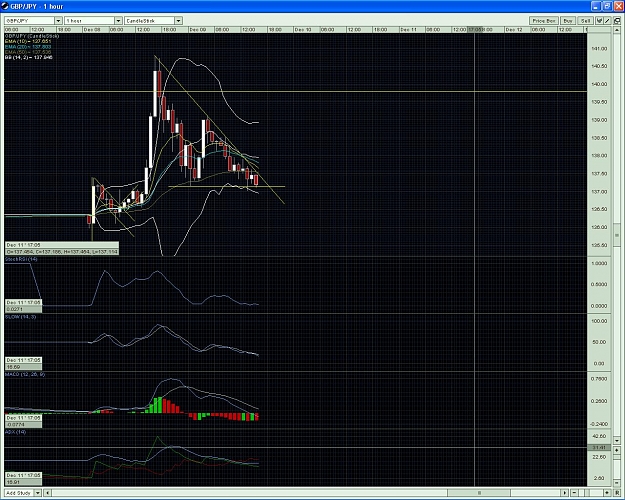625x500 pixels.
Task: Click horizontal zoom plus button
Action: coord(607,493)
